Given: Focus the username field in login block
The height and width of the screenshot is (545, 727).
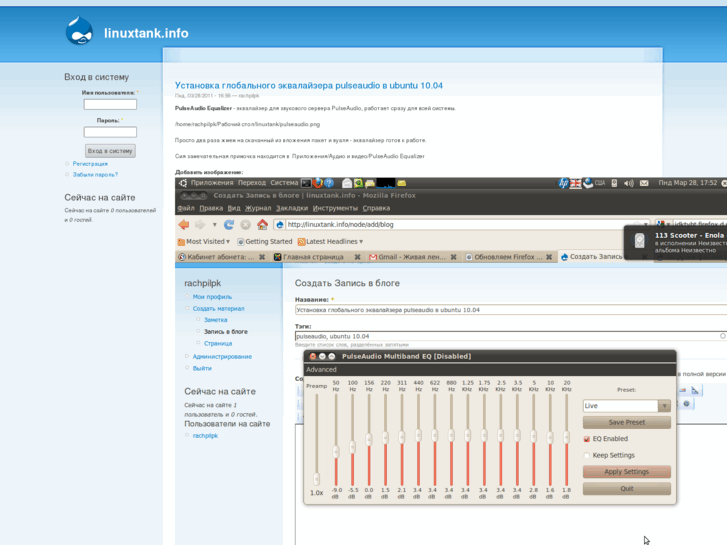Looking at the screenshot, I should tap(110, 104).
